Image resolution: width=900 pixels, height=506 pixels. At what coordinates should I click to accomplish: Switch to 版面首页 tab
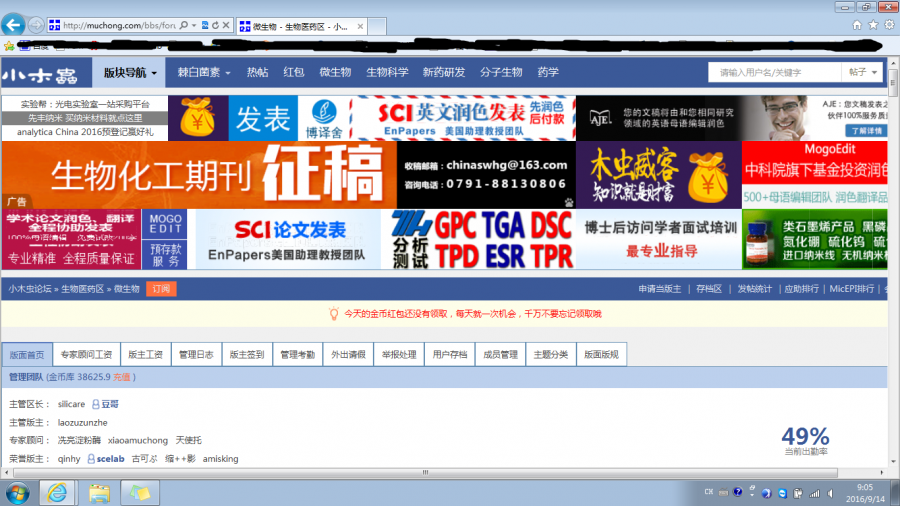tap(27, 355)
